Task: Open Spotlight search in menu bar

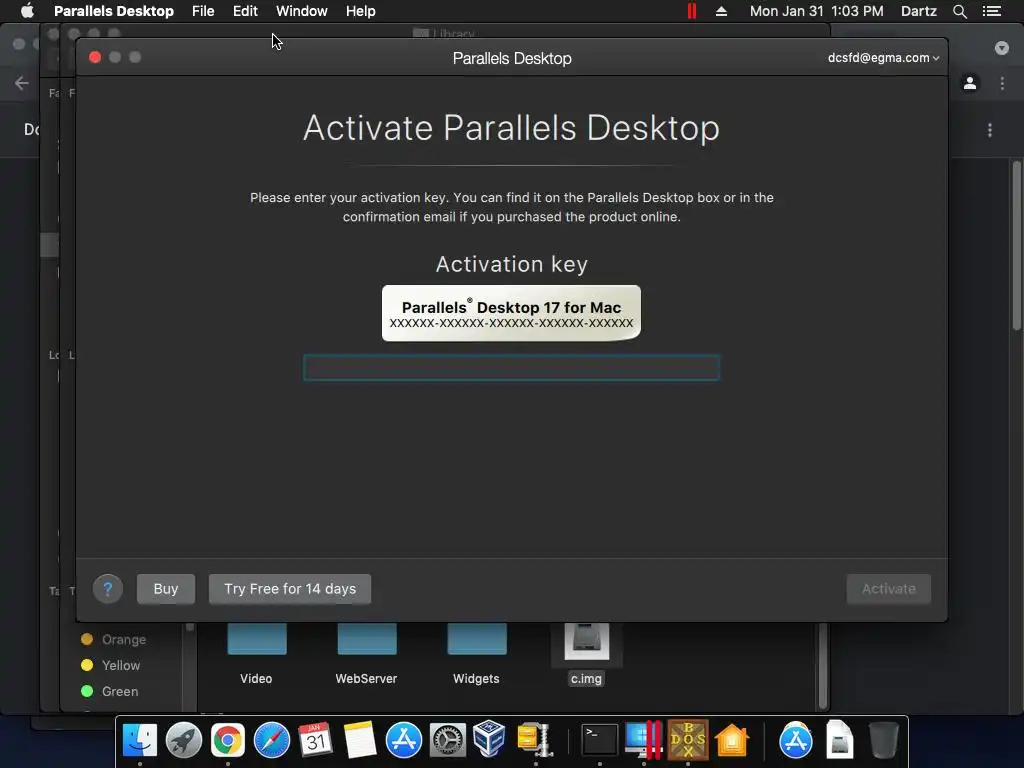Action: (x=959, y=11)
